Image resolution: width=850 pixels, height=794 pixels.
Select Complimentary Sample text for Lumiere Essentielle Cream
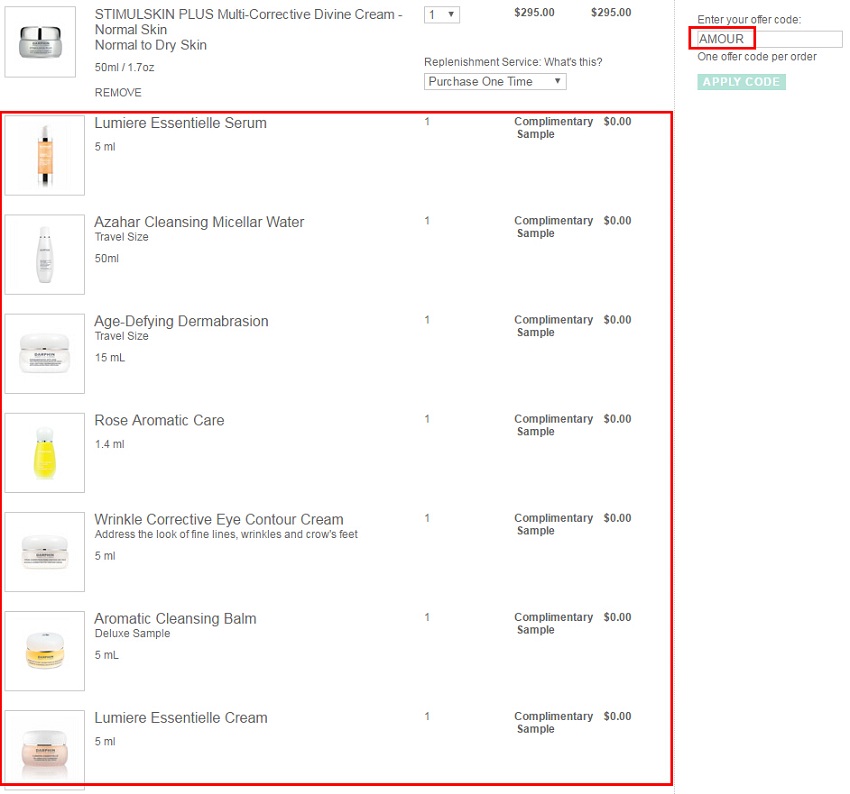click(553, 723)
